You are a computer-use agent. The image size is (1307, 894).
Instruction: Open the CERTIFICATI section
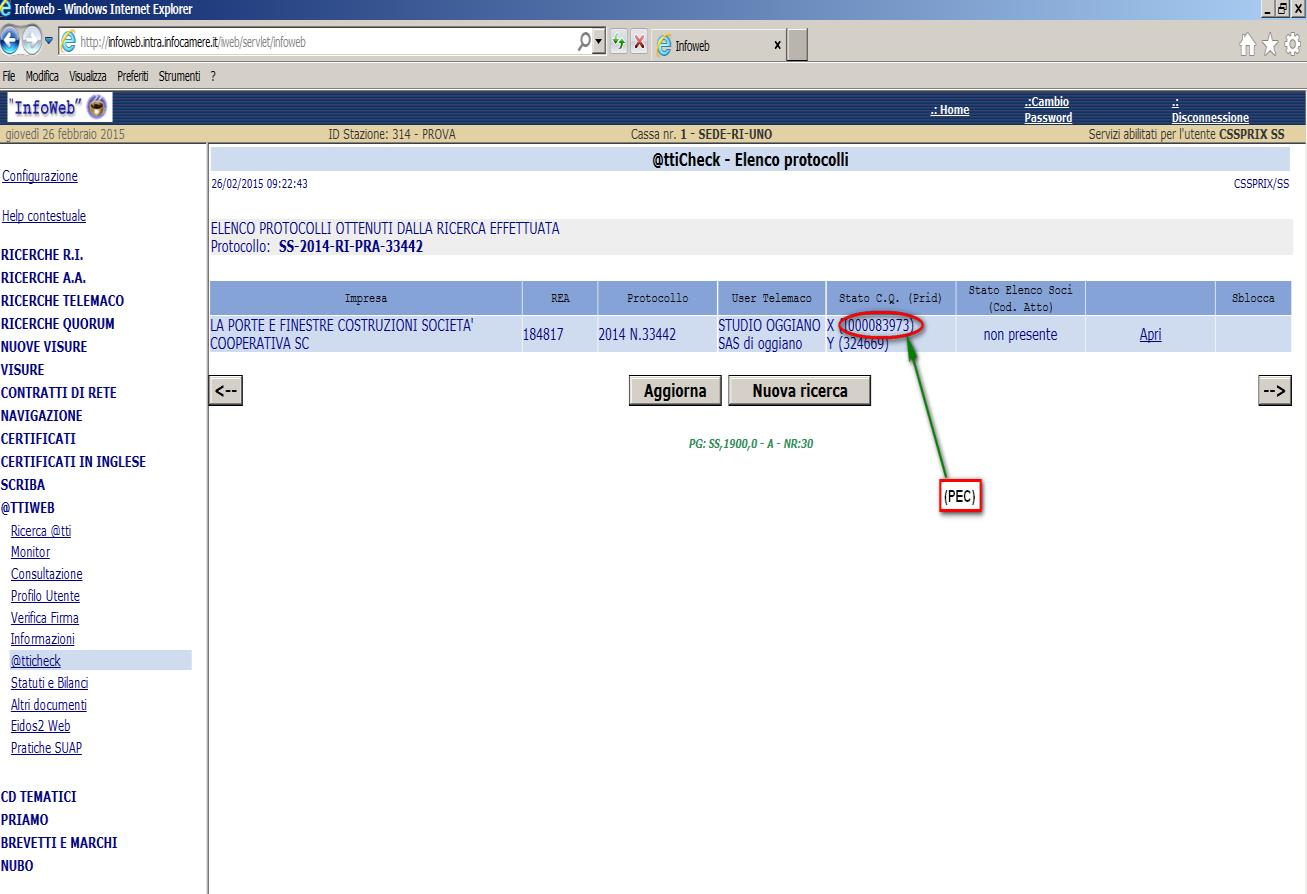pos(38,439)
